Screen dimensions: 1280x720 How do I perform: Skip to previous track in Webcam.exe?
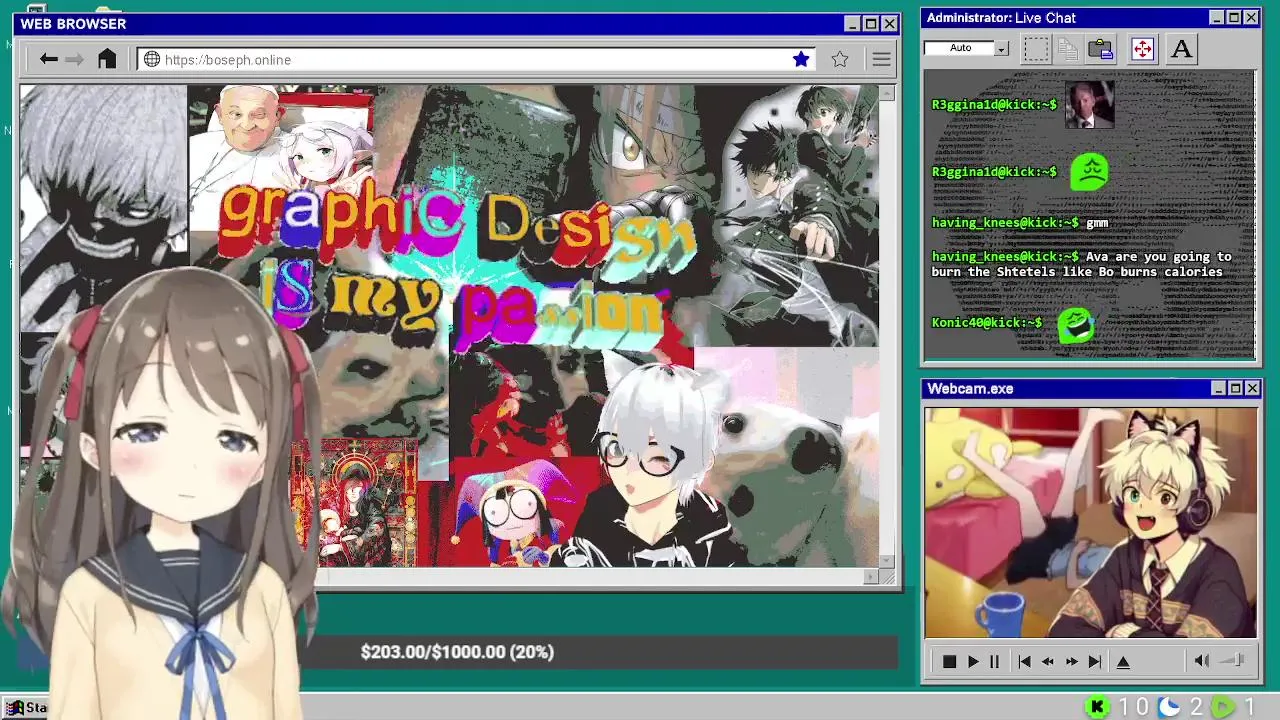(1024, 662)
